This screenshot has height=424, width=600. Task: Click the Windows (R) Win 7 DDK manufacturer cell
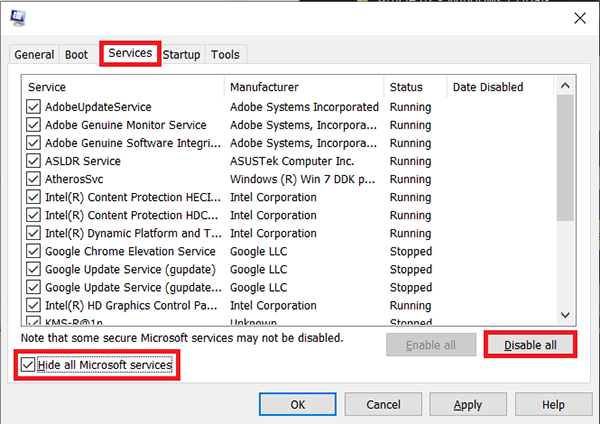[x=302, y=179]
